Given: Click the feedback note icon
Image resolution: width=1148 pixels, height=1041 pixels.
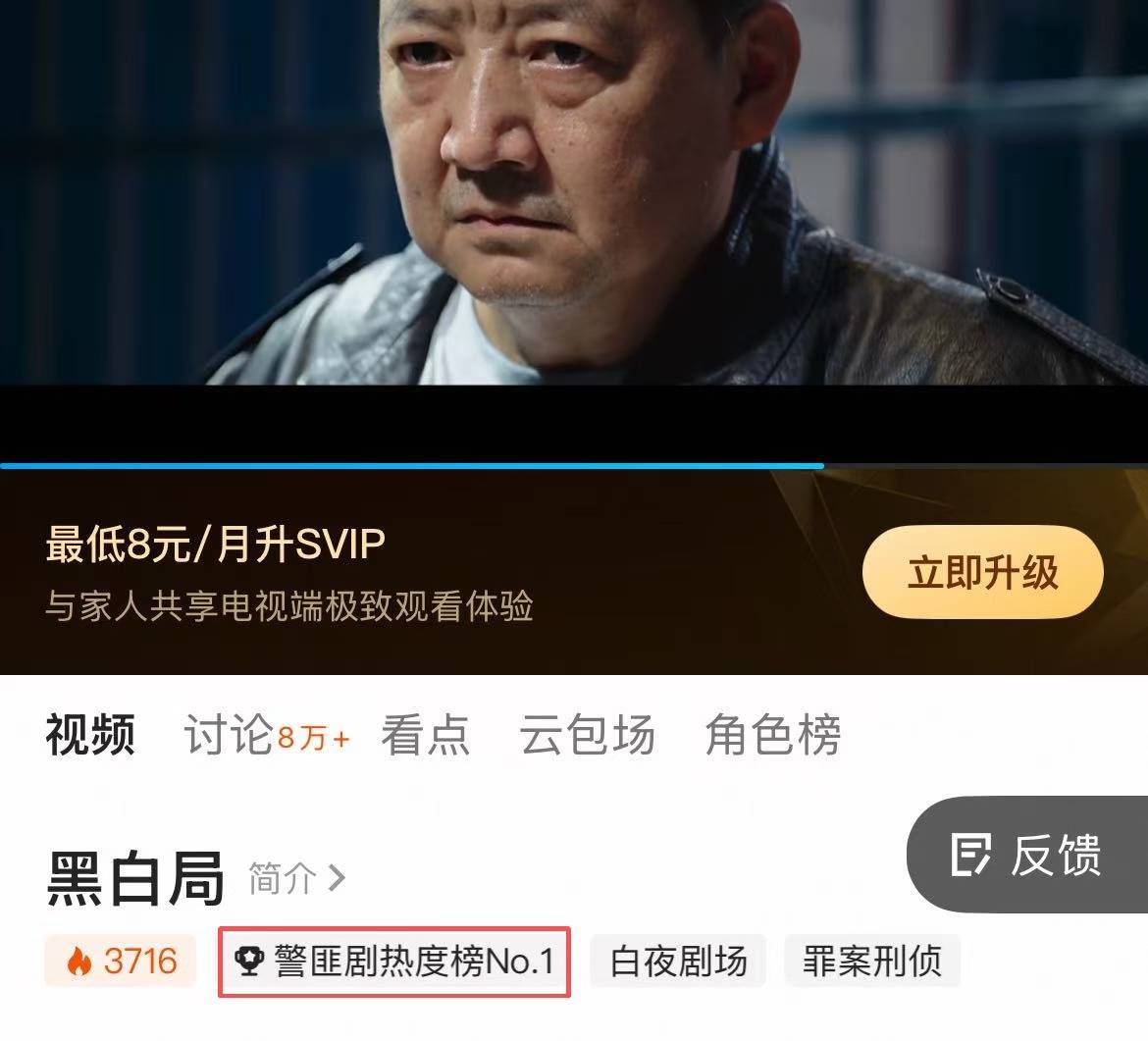Looking at the screenshot, I should pyautogui.click(x=970, y=855).
